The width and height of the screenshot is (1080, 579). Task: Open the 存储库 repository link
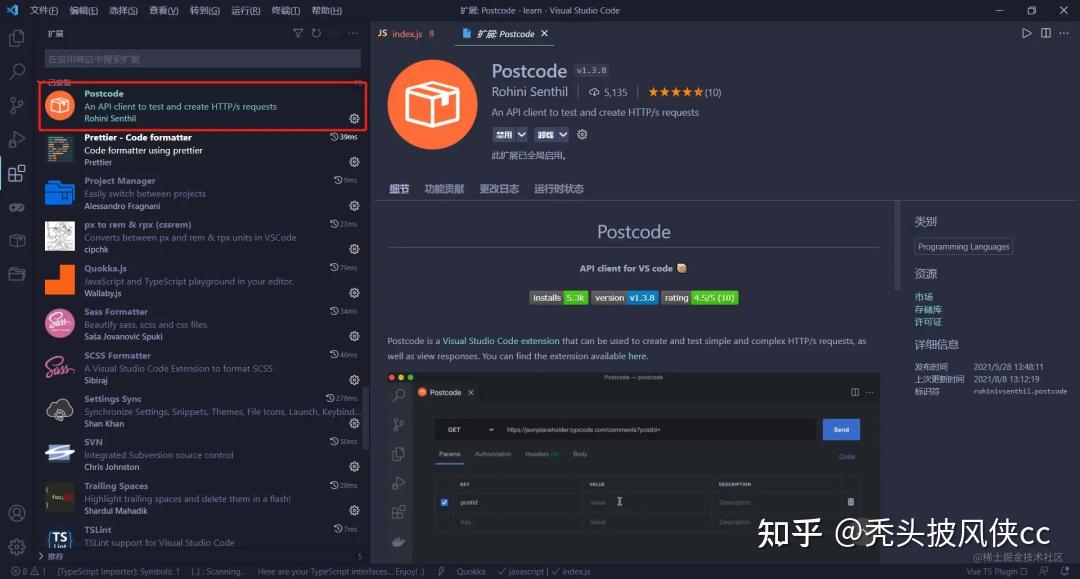coord(928,309)
